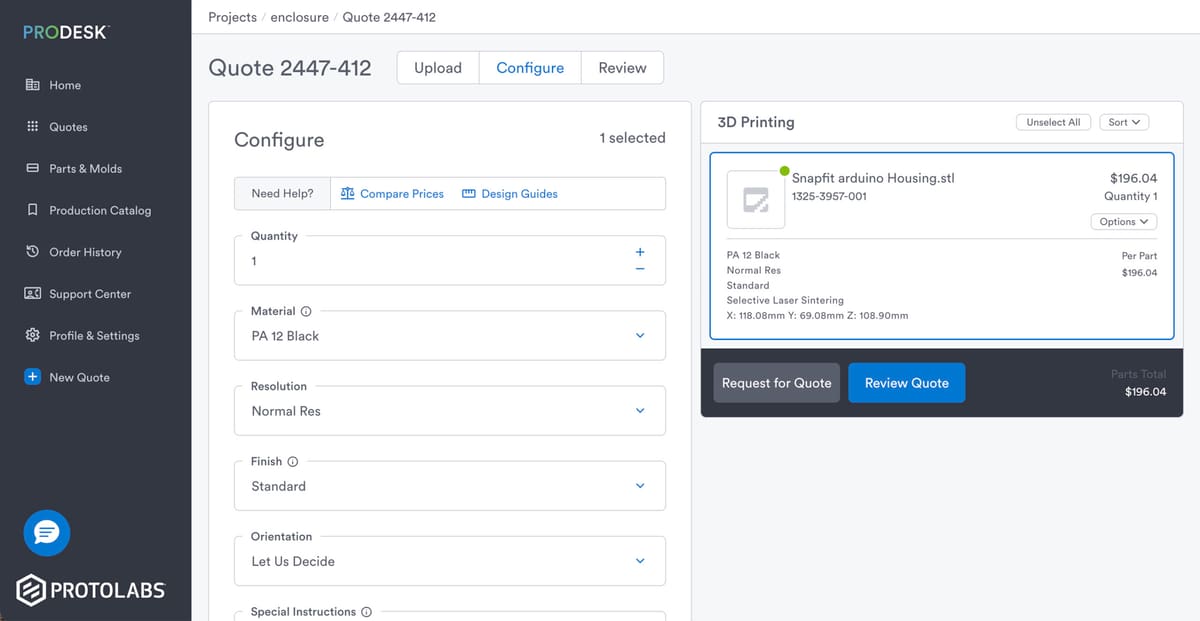Click the Production Catalog bookmark icon
1200x621 pixels.
click(x=32, y=211)
